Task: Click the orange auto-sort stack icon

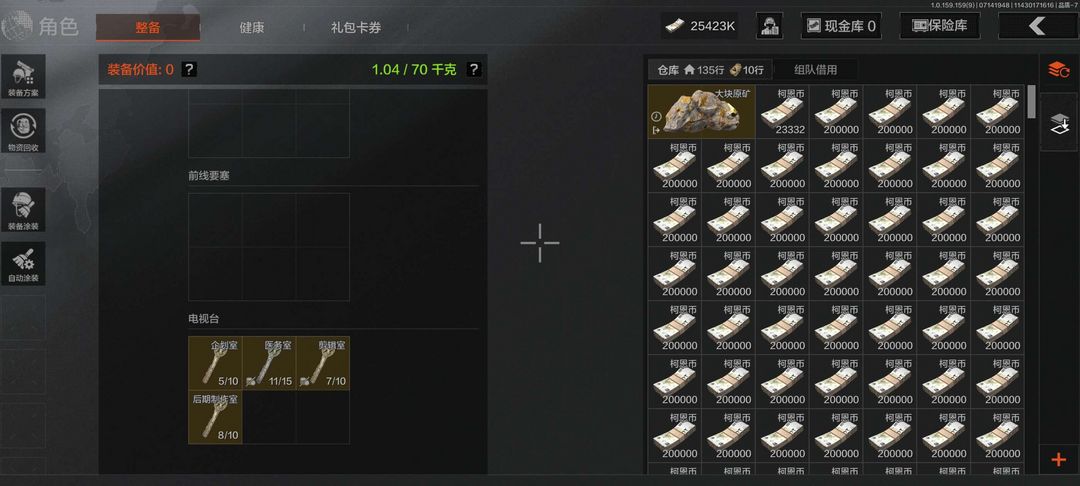Action: coord(1059,69)
